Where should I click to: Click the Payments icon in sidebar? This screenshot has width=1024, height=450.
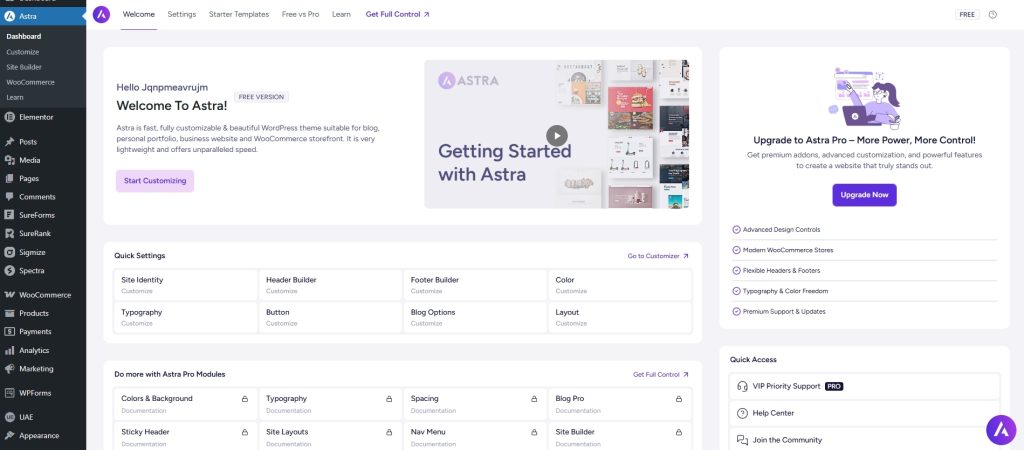click(9, 331)
